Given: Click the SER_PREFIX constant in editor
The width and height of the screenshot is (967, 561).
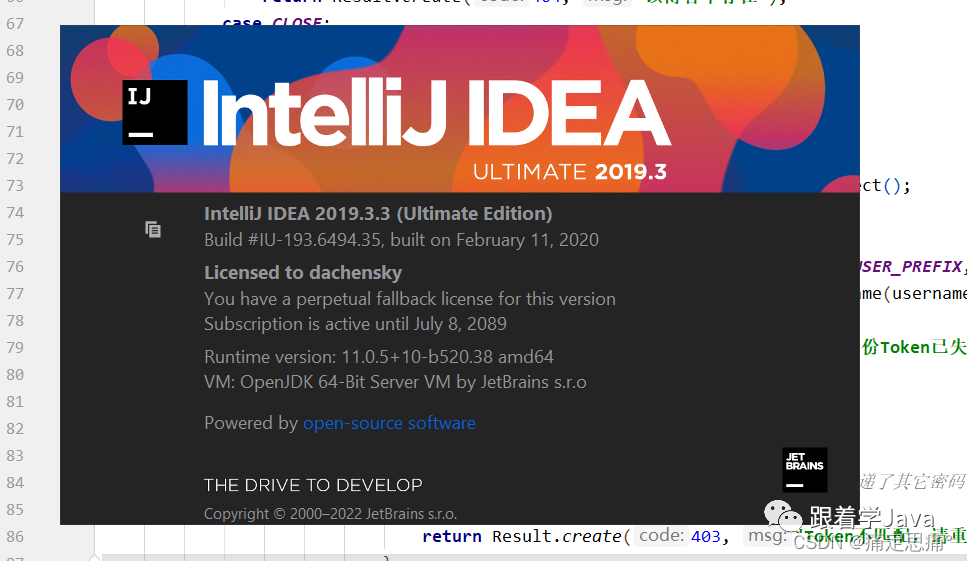Looking at the screenshot, I should point(911,266).
